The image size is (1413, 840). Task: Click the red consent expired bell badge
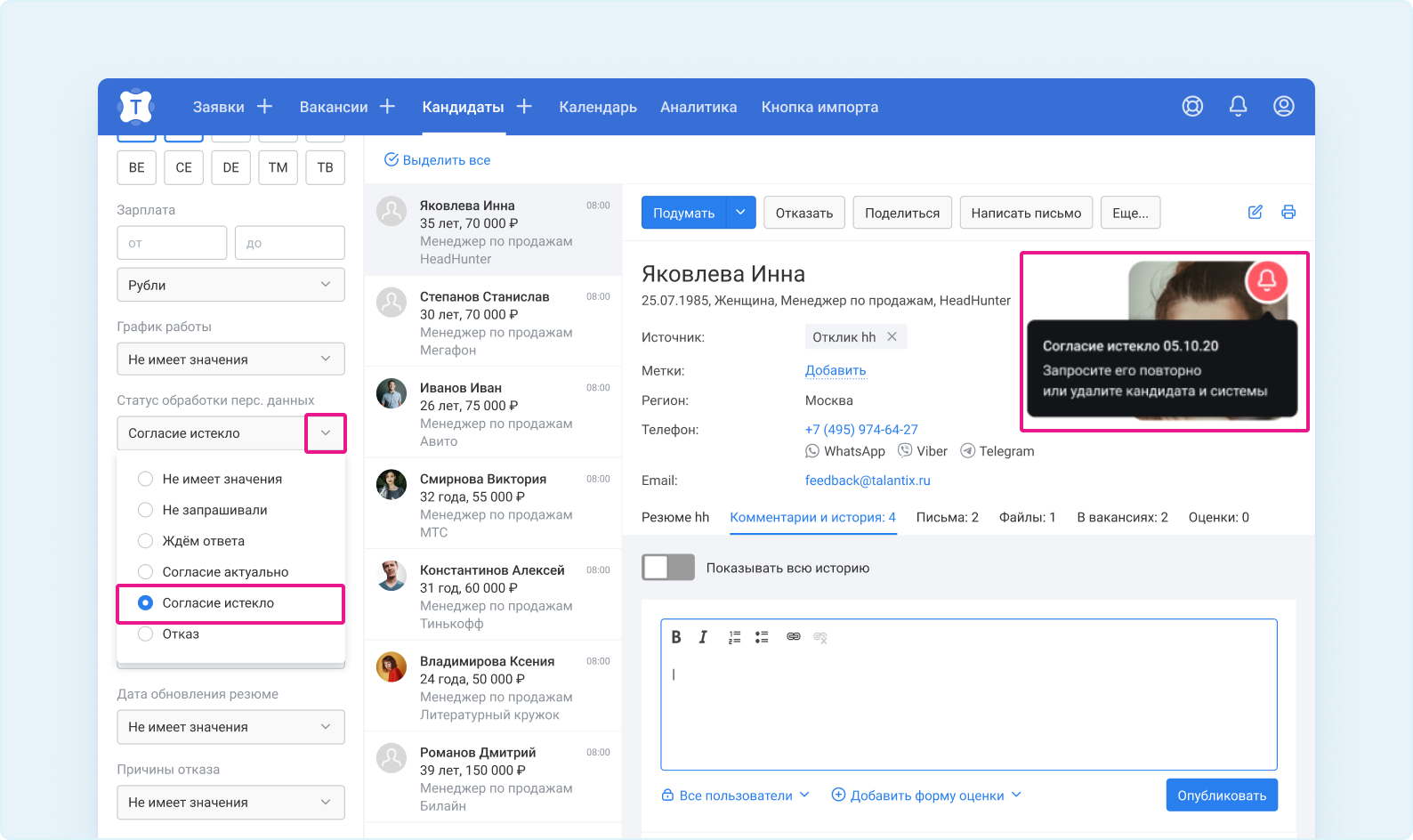click(x=1266, y=281)
